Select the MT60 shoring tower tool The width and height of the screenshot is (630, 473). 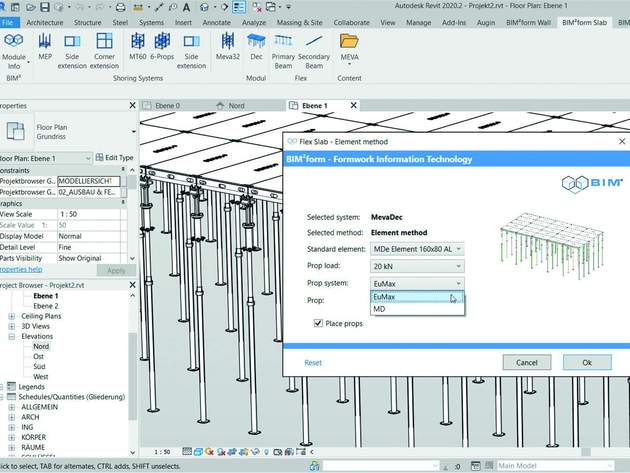[137, 47]
